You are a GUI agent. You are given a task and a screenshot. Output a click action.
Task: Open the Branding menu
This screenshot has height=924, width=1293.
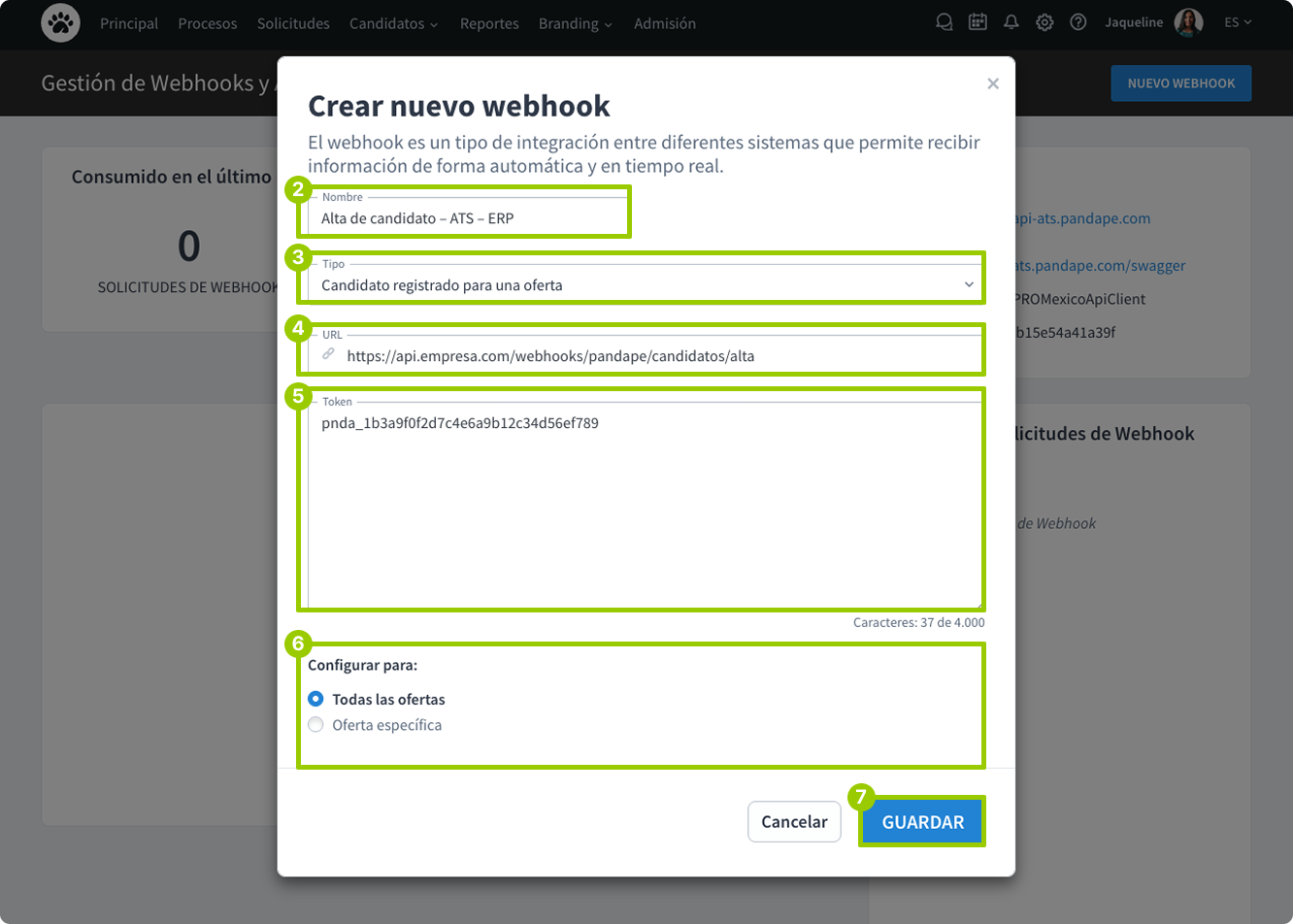click(x=574, y=23)
